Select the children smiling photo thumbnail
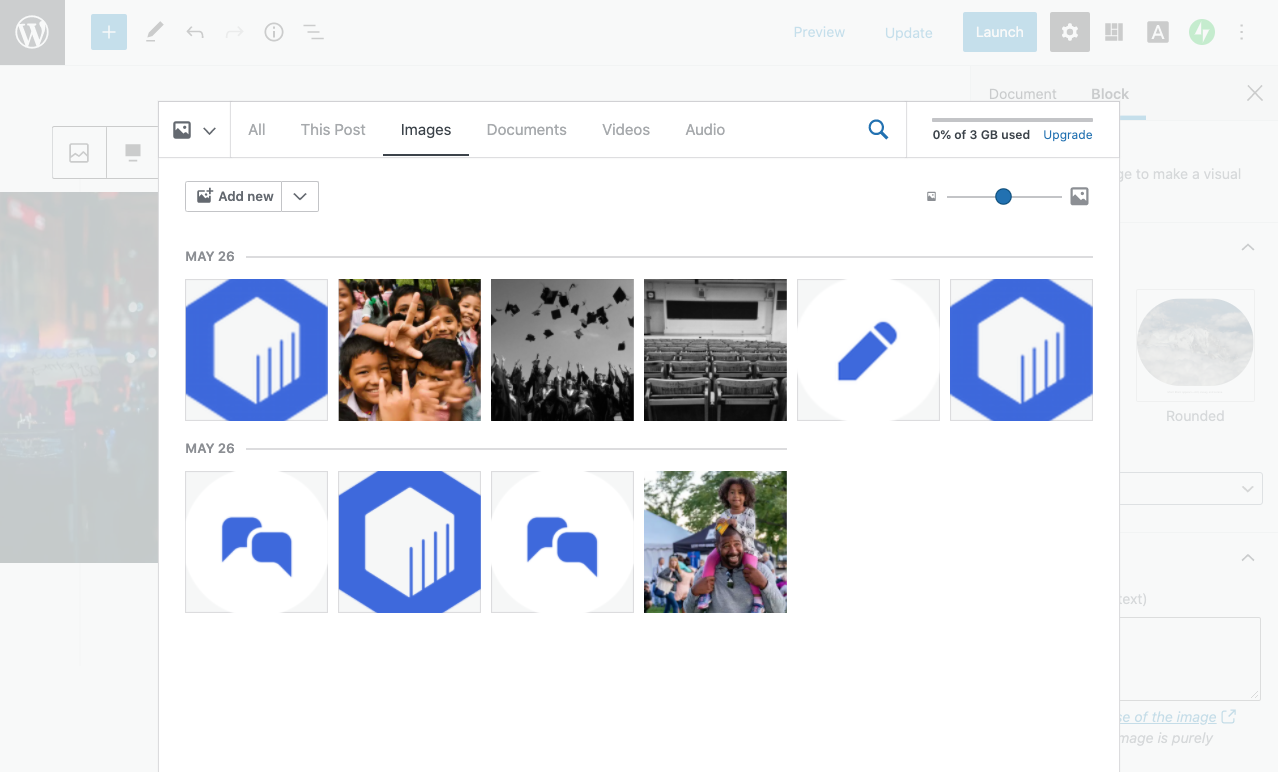Image resolution: width=1278 pixels, height=772 pixels. 409,350
